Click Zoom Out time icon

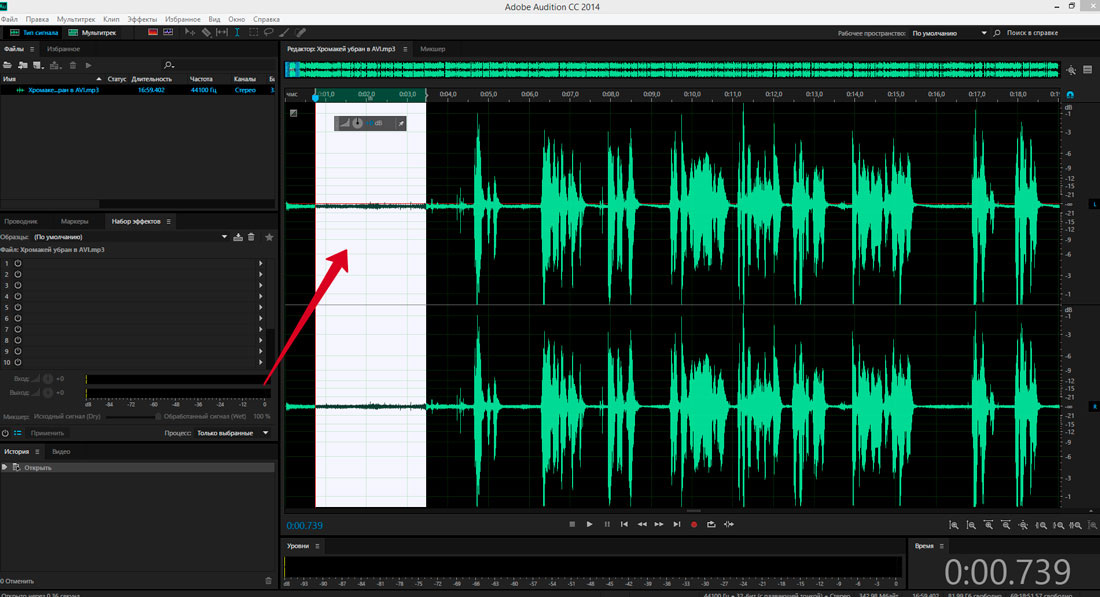[1006, 525]
